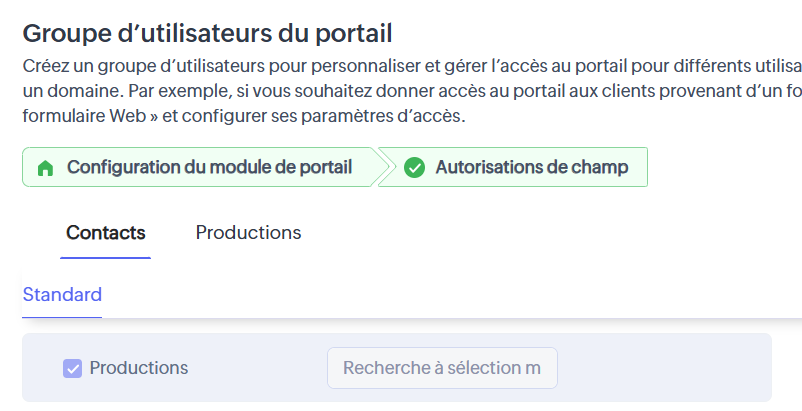Click the Productions label next to the checkbox
Viewport: 802px width, 411px height.
[x=139, y=368]
